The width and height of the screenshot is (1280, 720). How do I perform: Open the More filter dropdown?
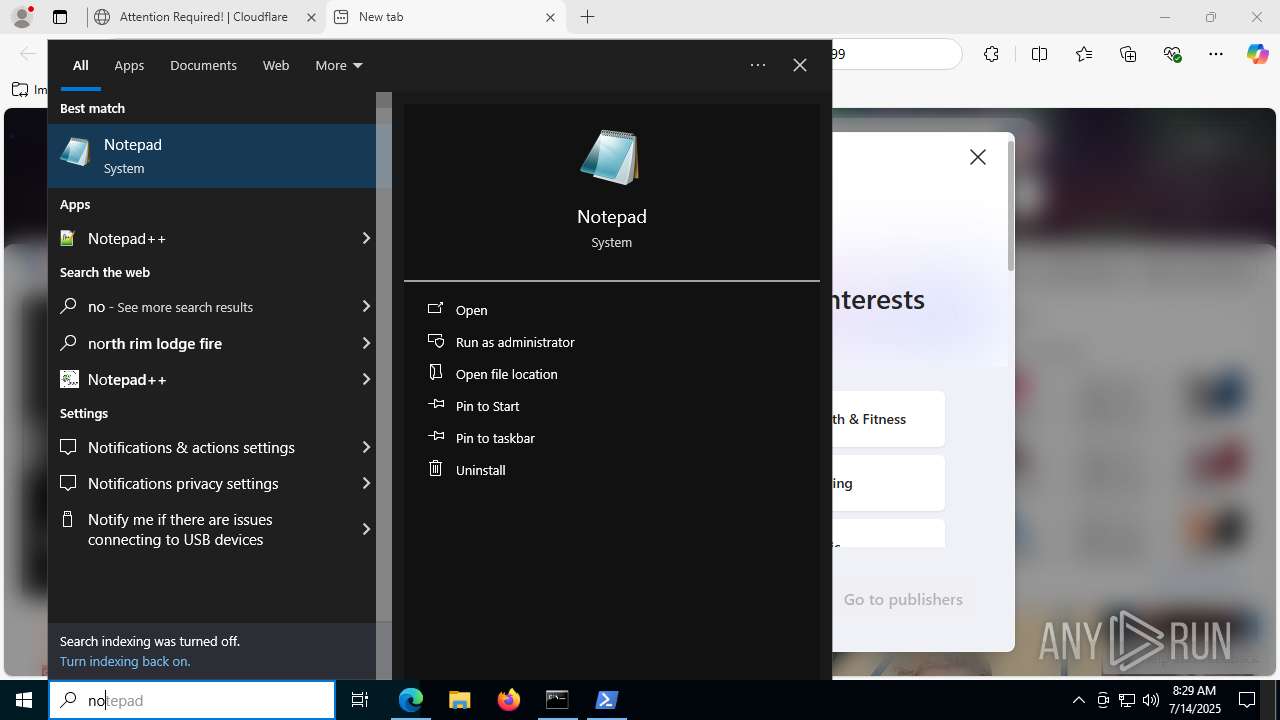(x=338, y=65)
